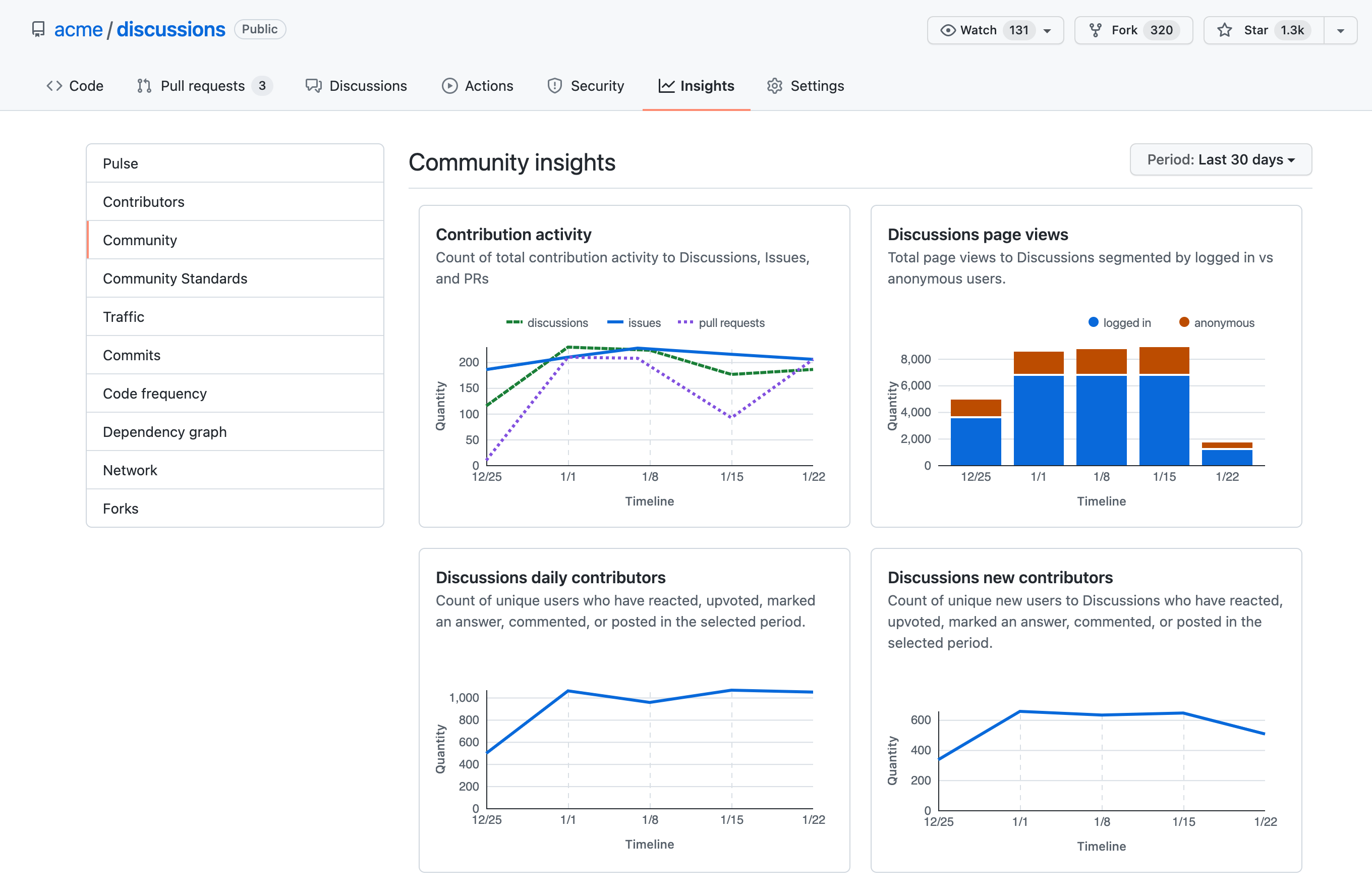Screen dimensions: 1372x893
Task: Click the Star button
Action: pos(1264,30)
